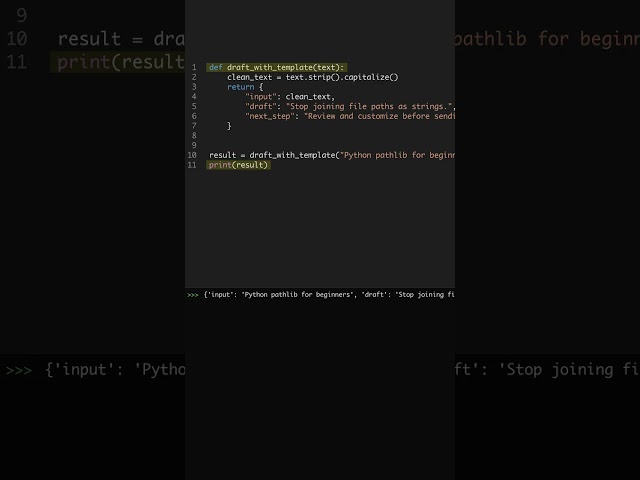Click small line number 5 in the center gutter
The image size is (640, 480).
click(x=194, y=107)
